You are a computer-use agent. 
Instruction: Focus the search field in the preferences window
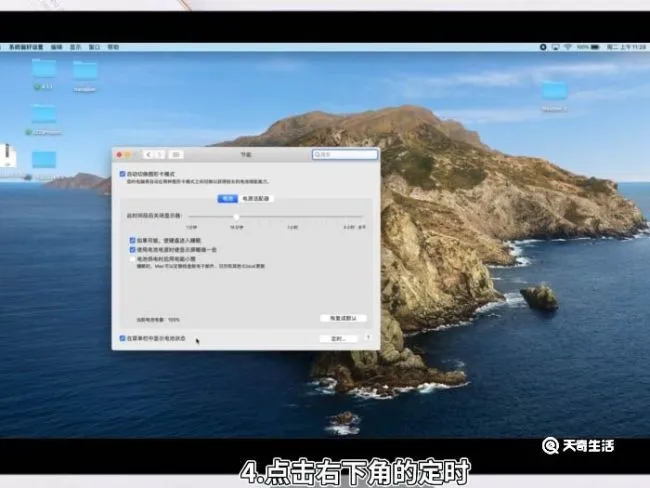(x=344, y=154)
